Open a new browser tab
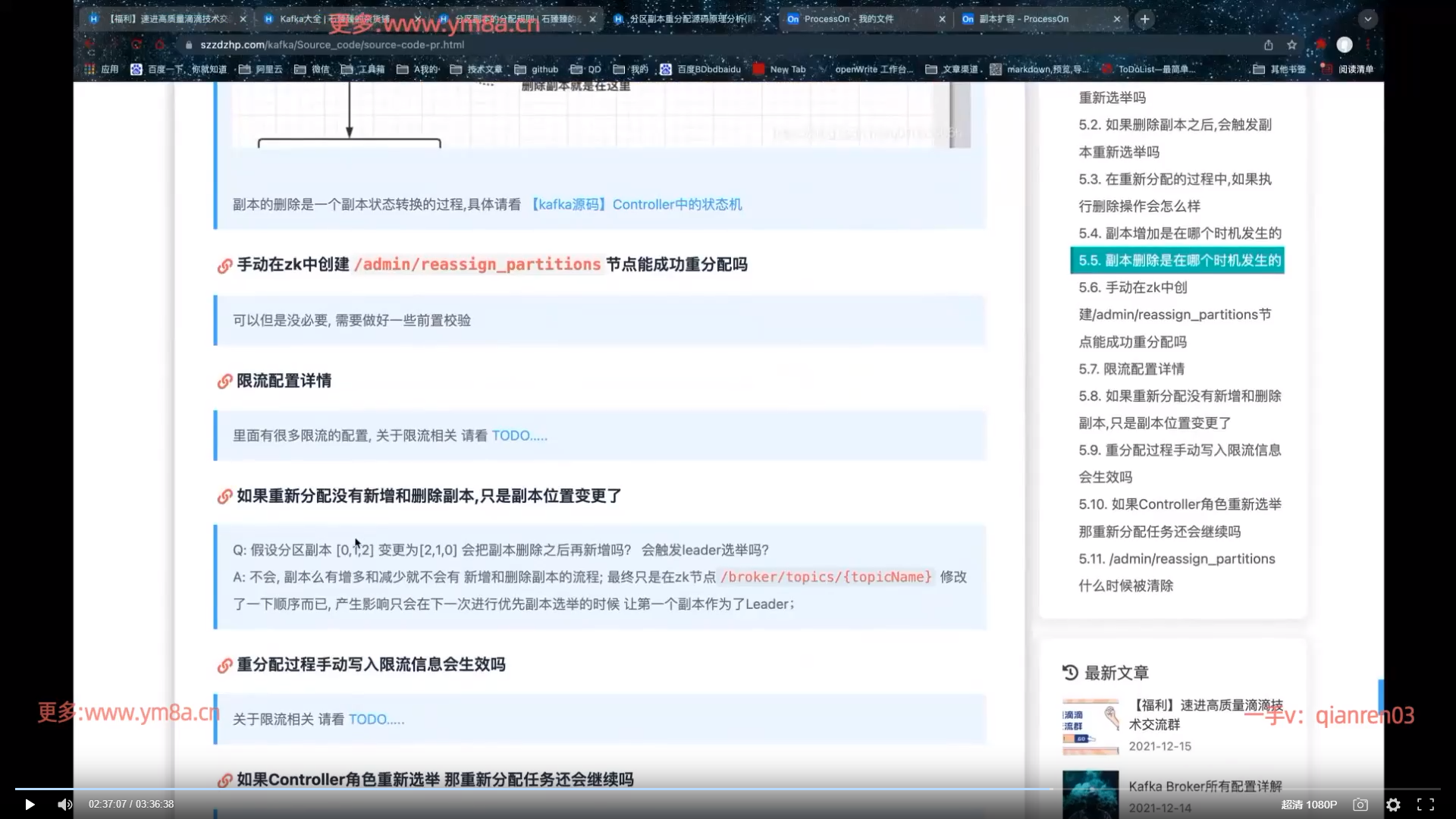Screen dimensions: 1456x819 point(1144,19)
